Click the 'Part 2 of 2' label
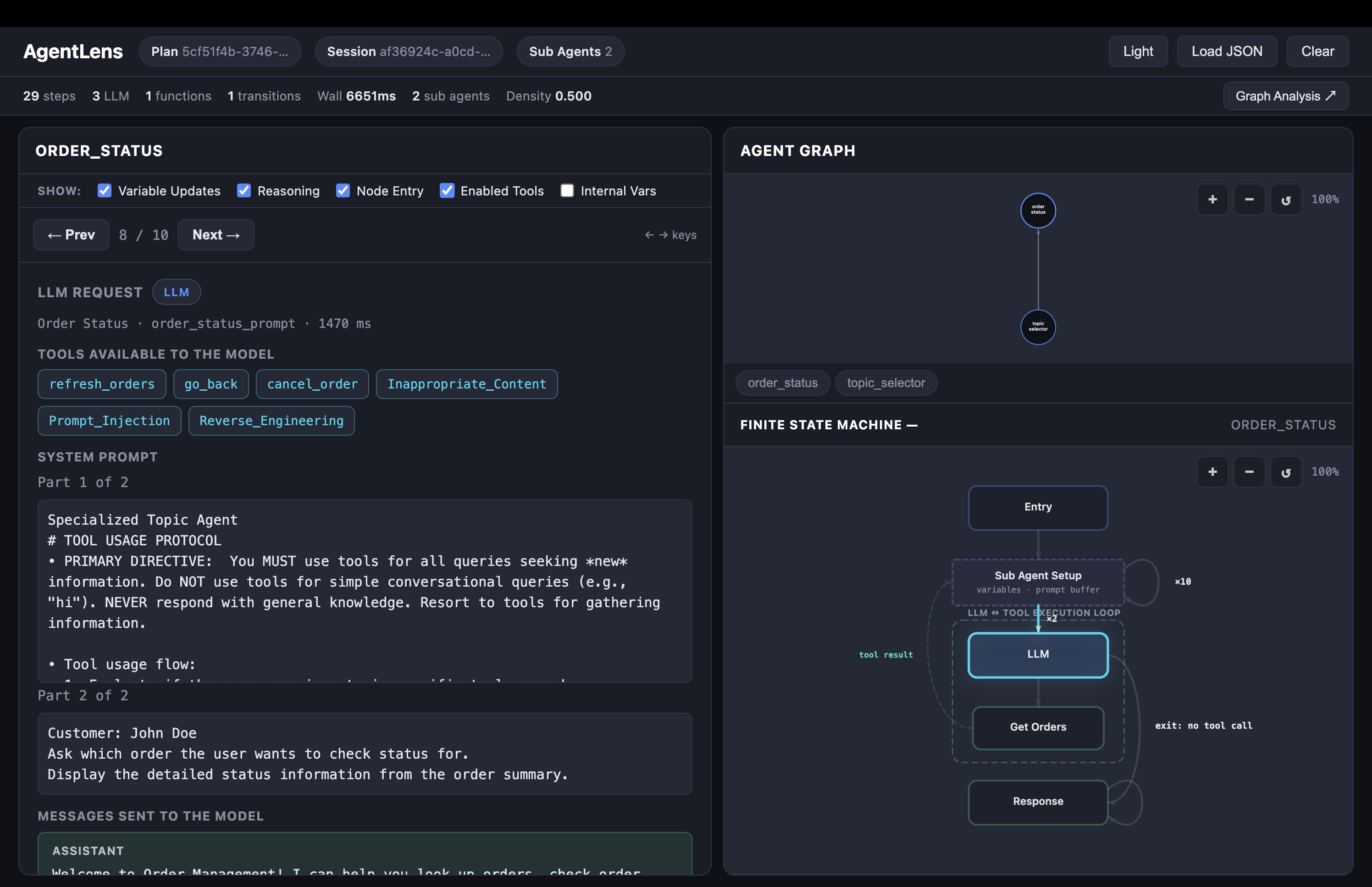 click(x=83, y=695)
